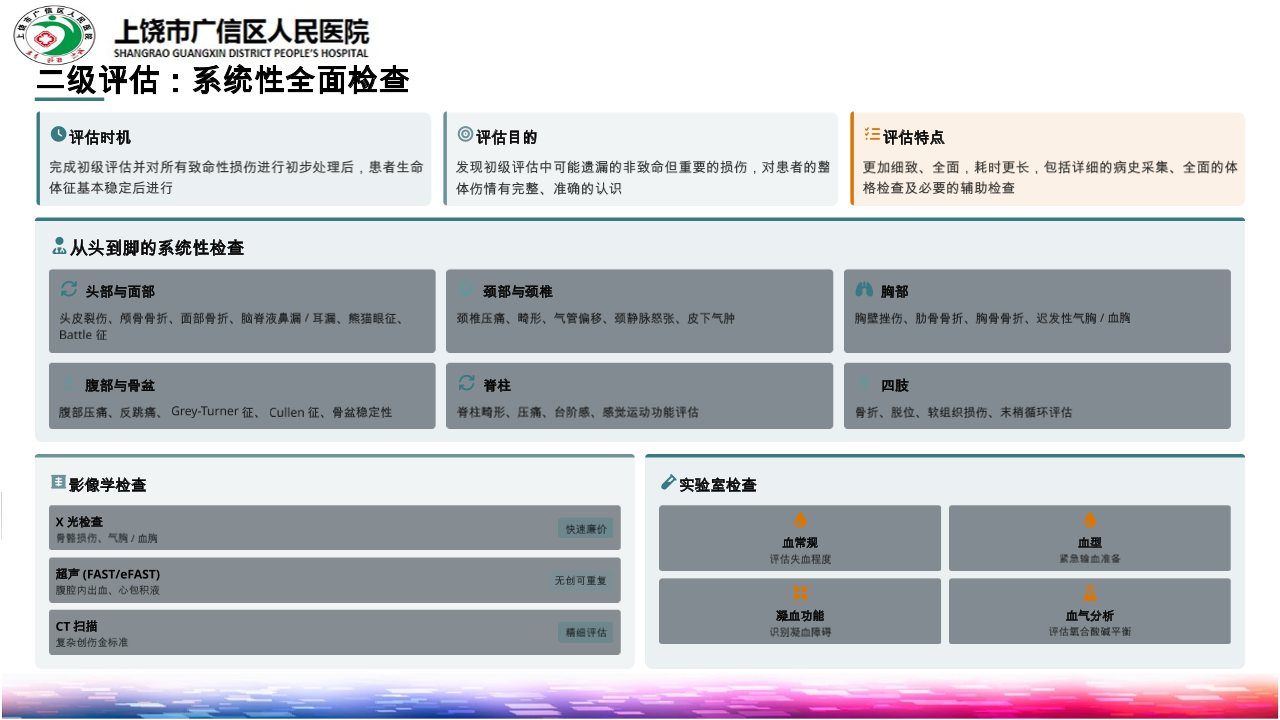The width and height of the screenshot is (1280, 720).
Task: Click the orange icon above 凝血功能
Action: pos(800,593)
